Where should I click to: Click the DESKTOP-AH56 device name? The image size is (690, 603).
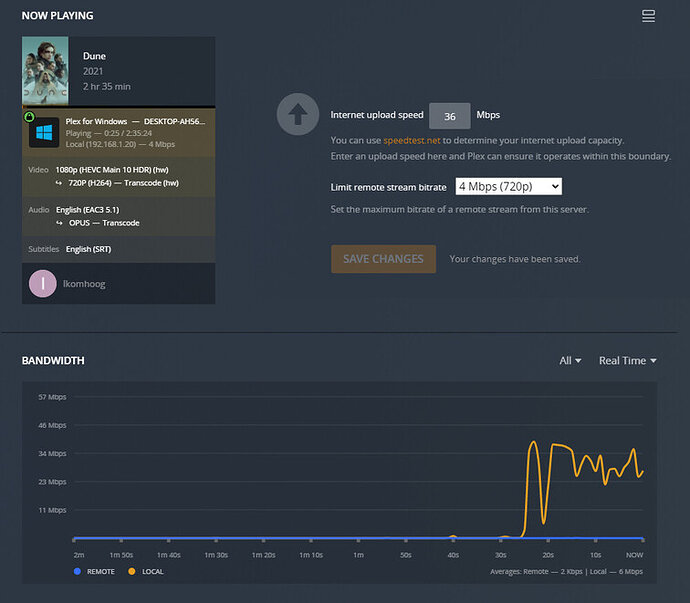[174, 121]
